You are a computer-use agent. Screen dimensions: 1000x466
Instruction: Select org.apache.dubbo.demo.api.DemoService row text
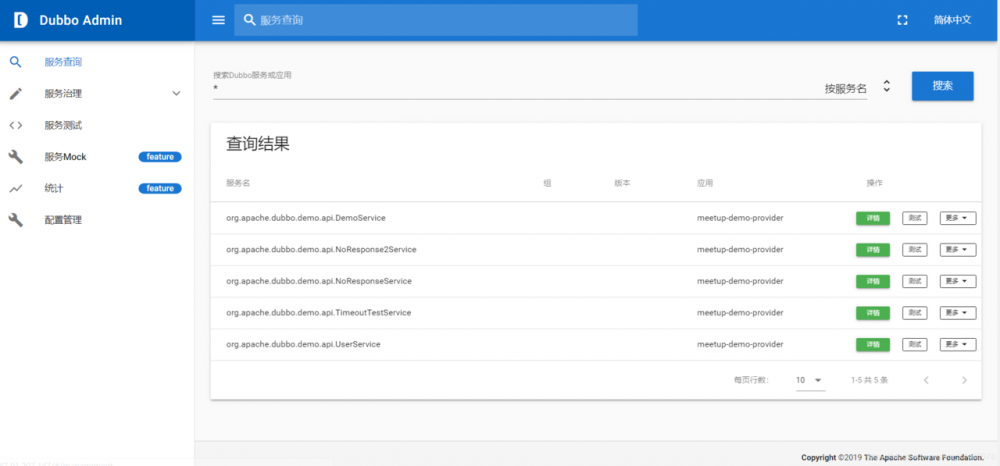[305, 218]
